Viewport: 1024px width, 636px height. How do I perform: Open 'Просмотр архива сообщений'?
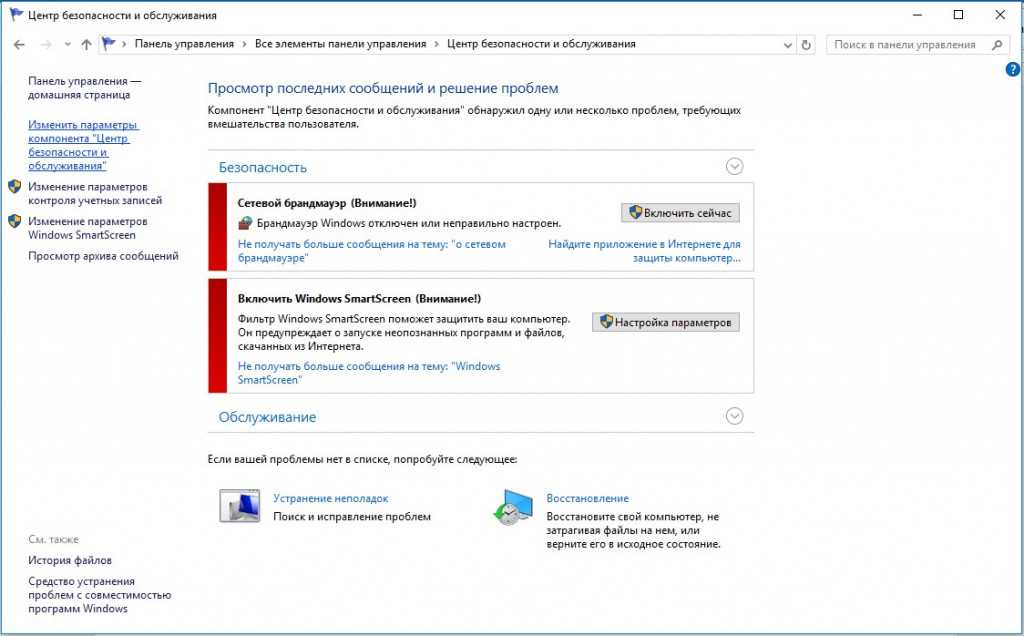(x=103, y=256)
